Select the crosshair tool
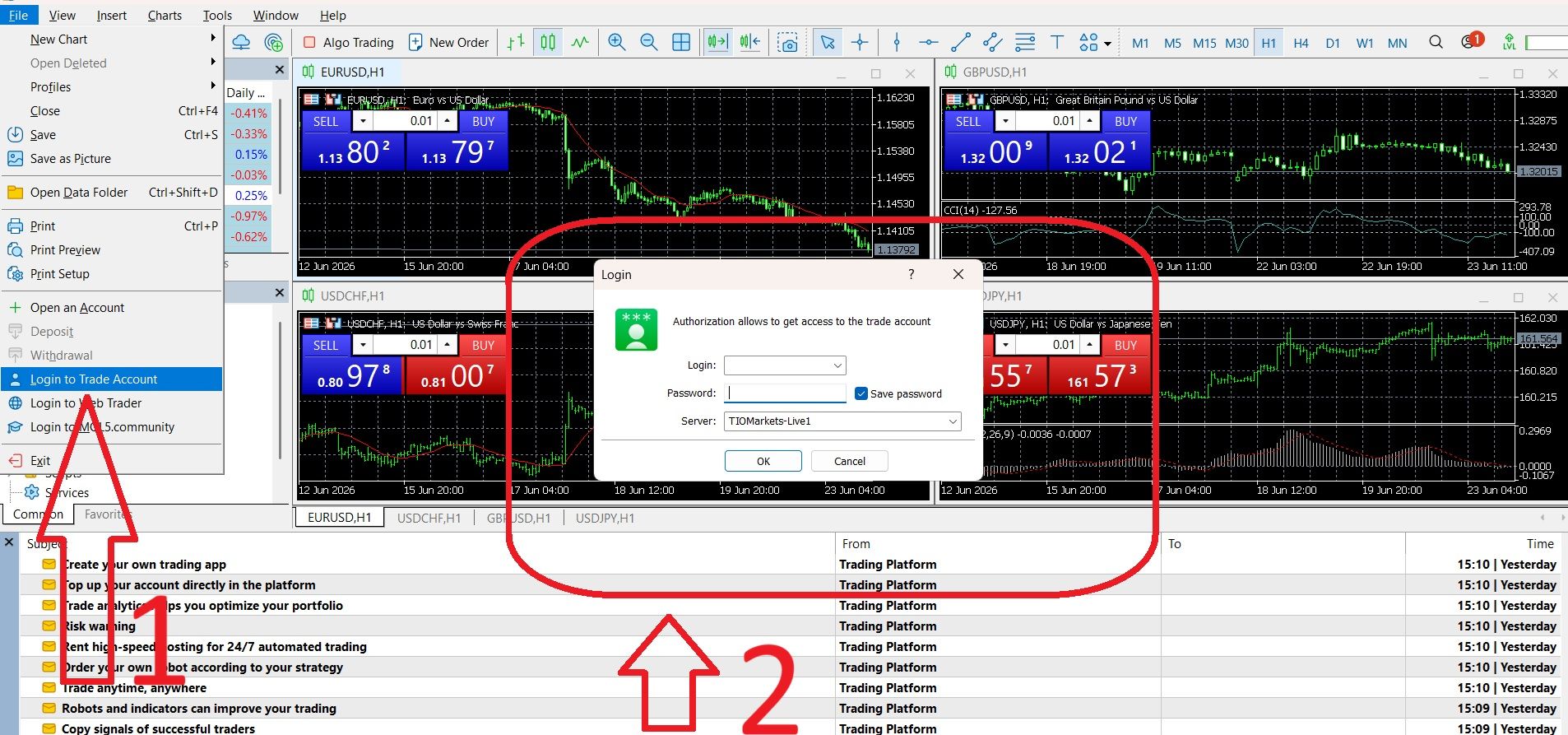The image size is (1568, 735). point(860,42)
